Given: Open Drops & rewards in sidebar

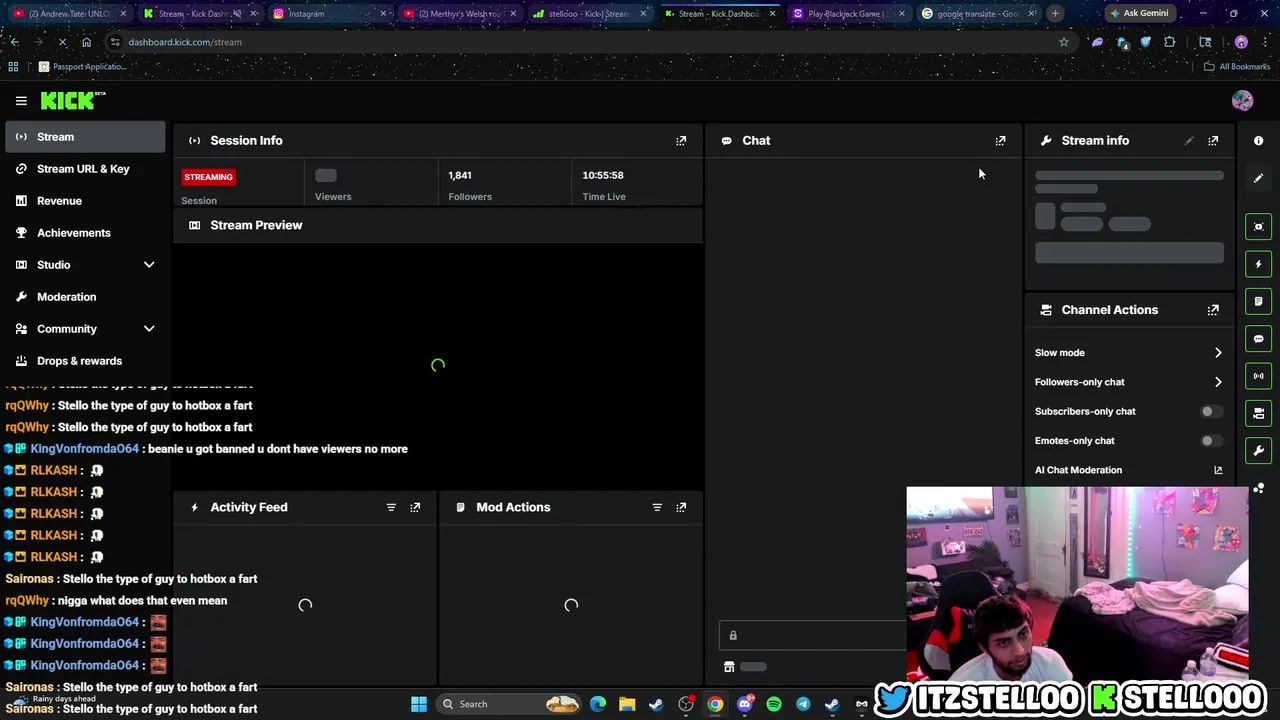Looking at the screenshot, I should (x=85, y=361).
